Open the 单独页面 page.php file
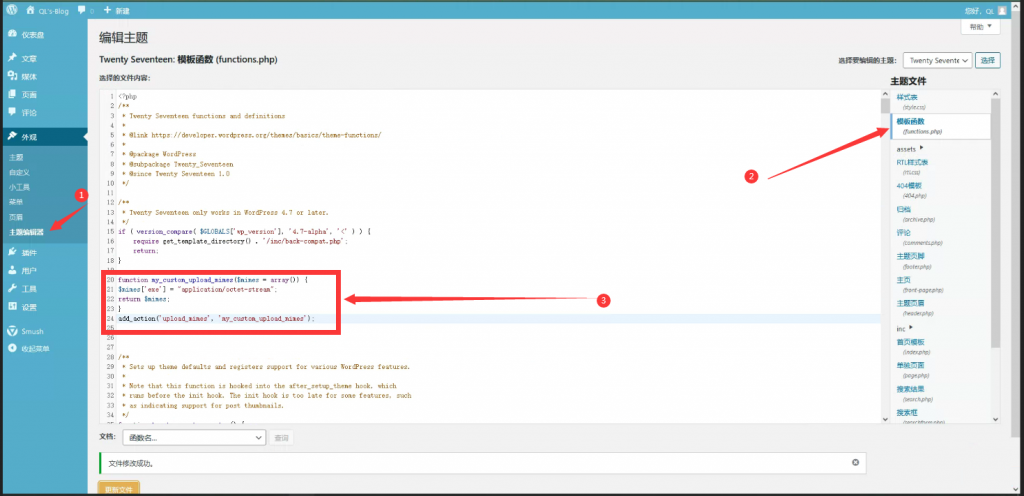Image resolution: width=1024 pixels, height=496 pixels. coord(911,369)
